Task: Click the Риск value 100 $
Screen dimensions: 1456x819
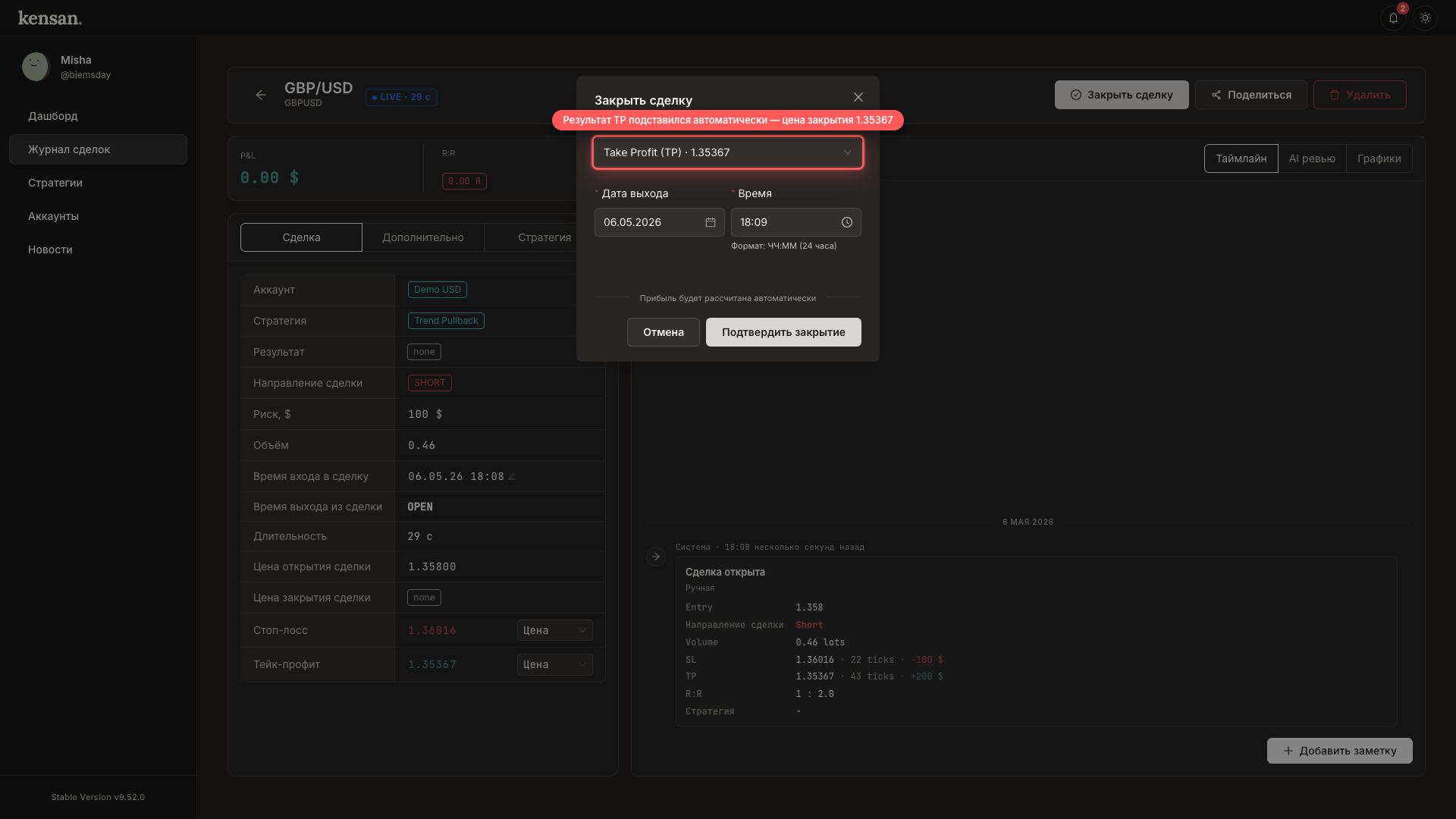Action: (x=425, y=414)
